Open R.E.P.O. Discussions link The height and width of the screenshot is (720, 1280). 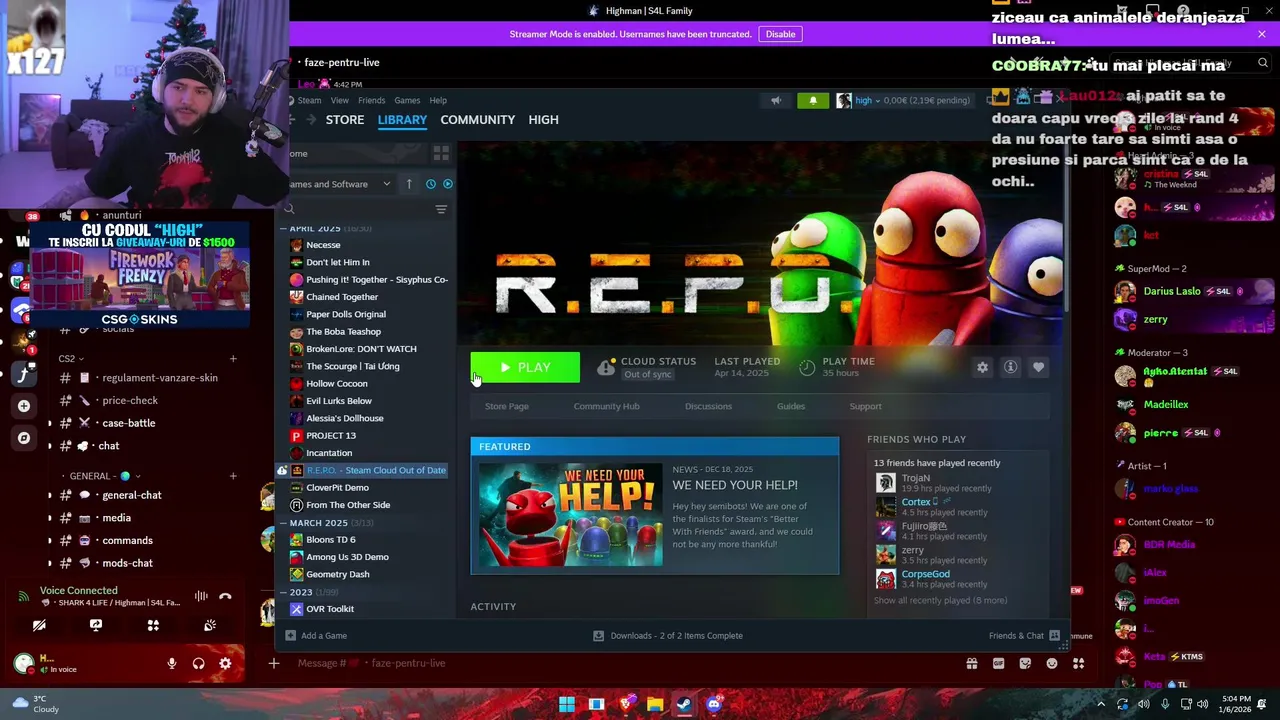coord(708,406)
